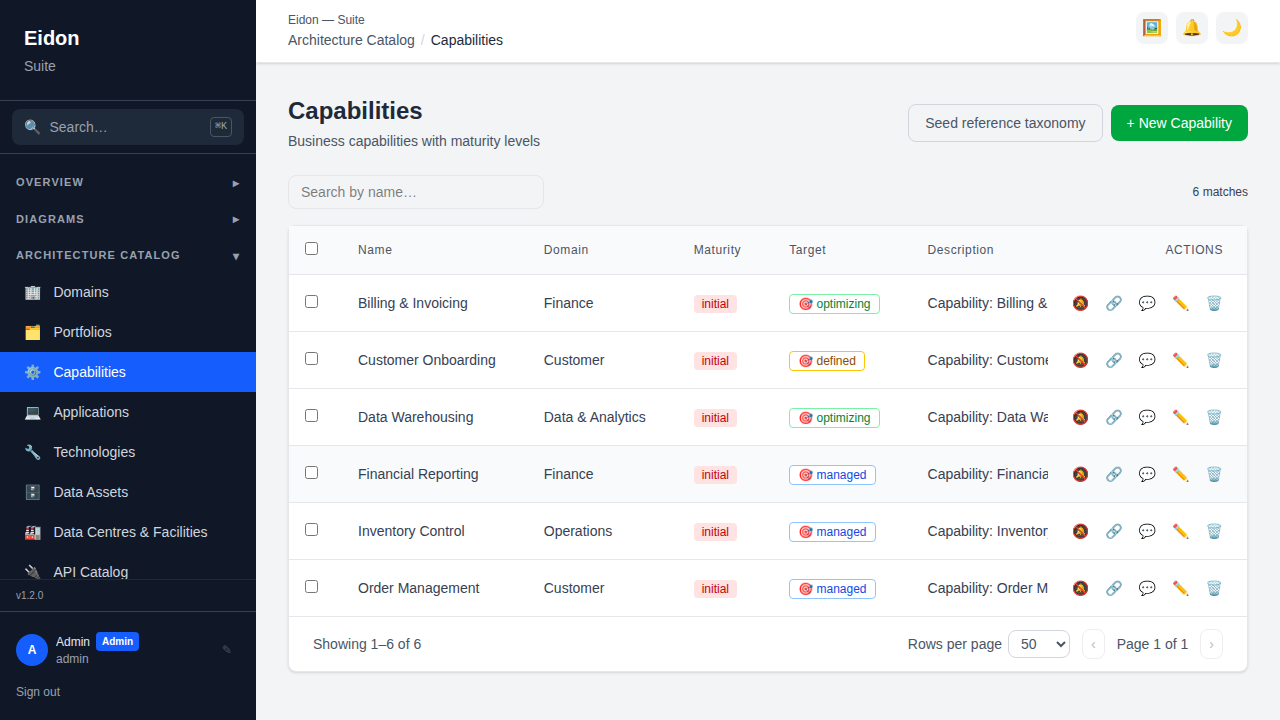Focus the Search by name field
The width and height of the screenshot is (1280, 720).
point(416,192)
